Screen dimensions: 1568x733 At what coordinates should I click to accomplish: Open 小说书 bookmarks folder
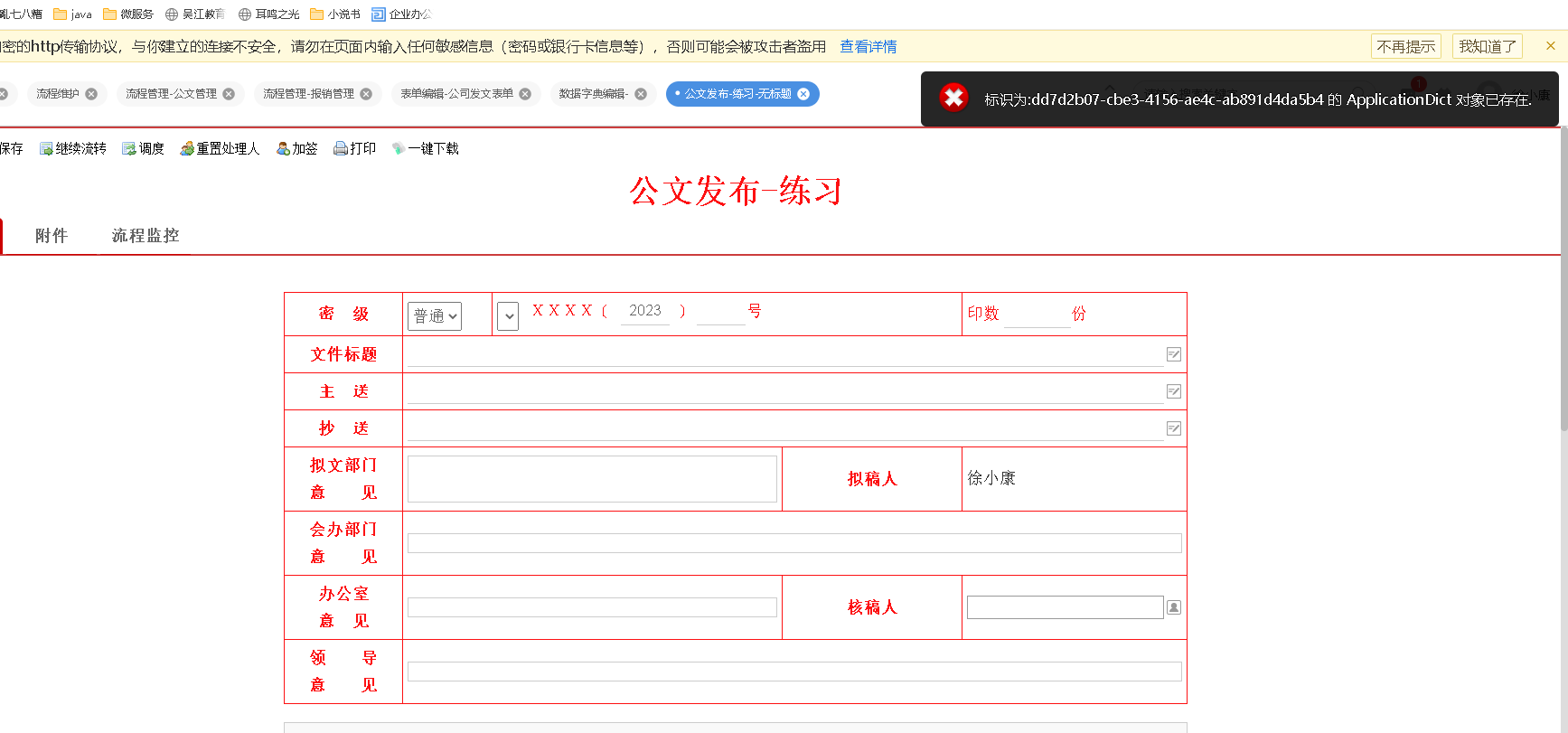335,14
